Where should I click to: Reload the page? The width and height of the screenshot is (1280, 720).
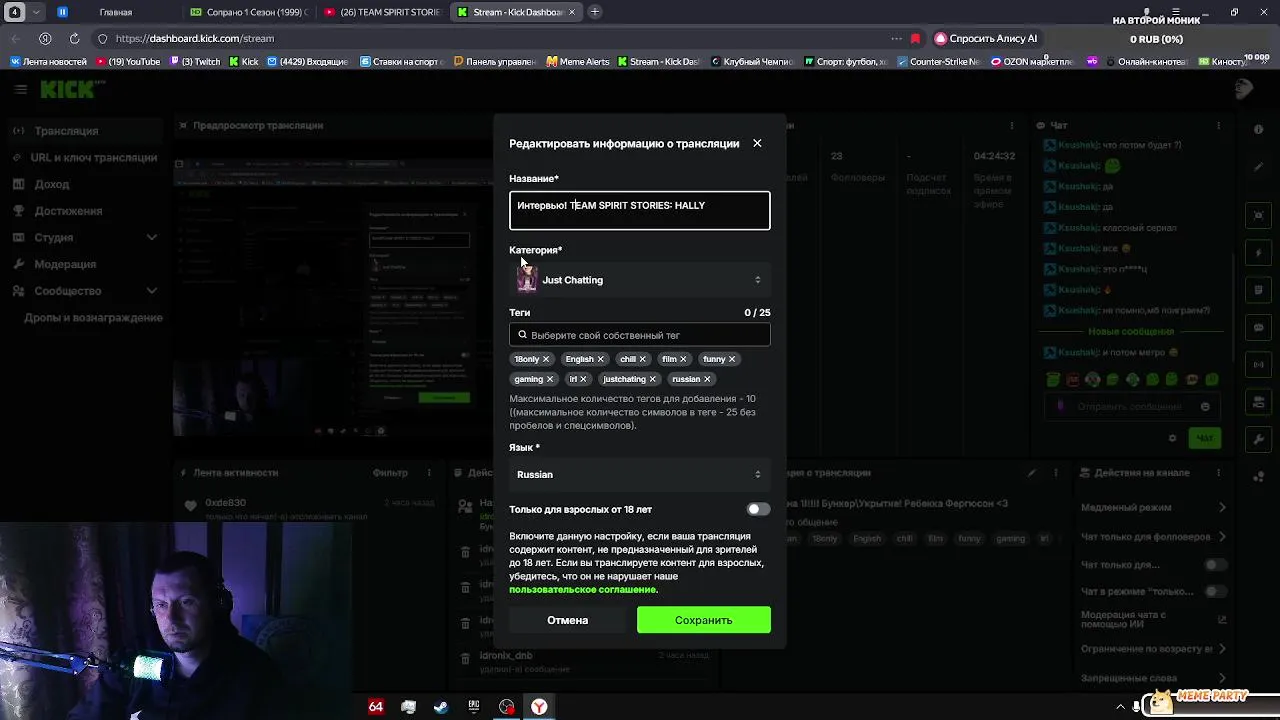click(x=74, y=38)
